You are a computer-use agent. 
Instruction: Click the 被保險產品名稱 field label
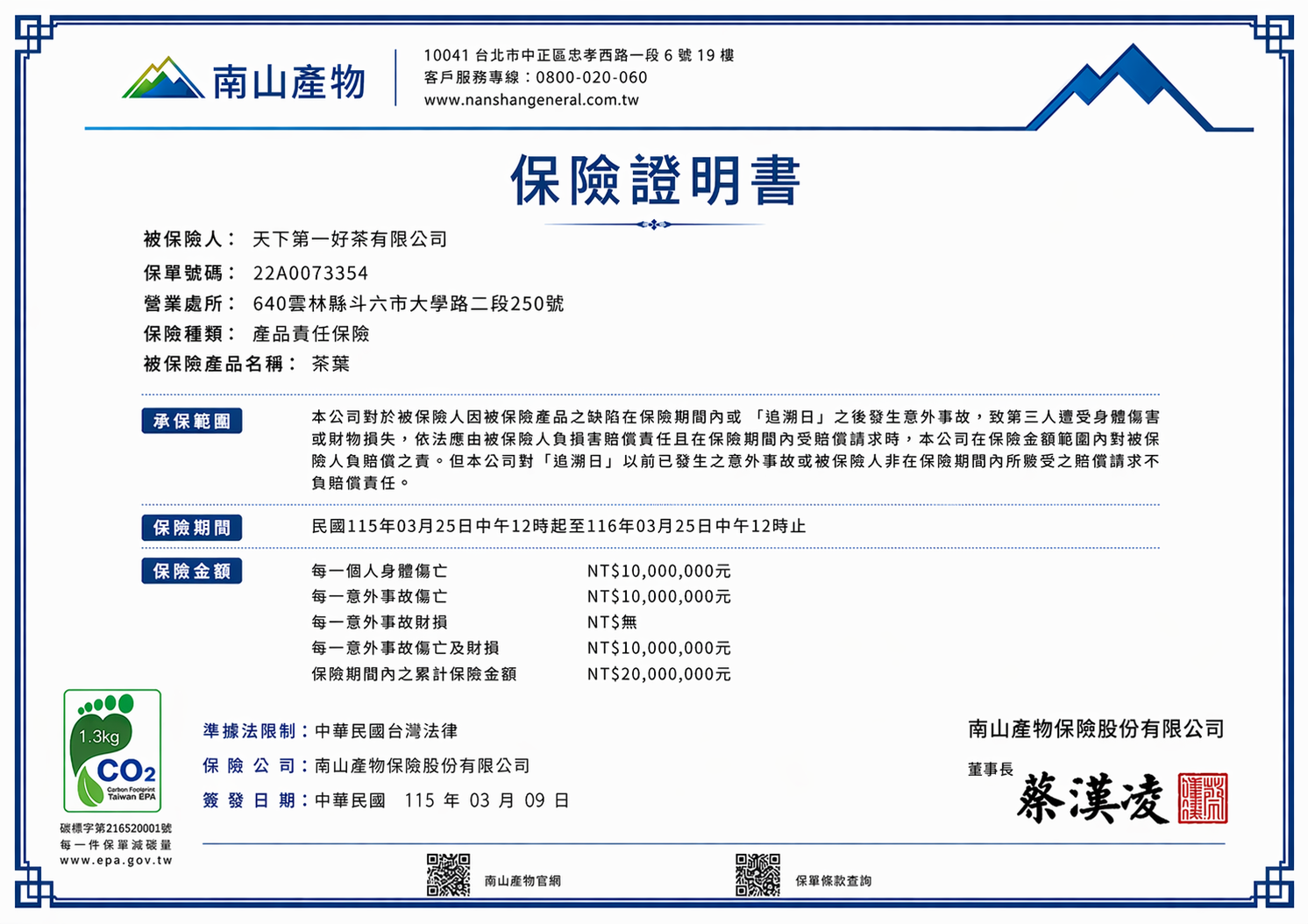coord(219,364)
